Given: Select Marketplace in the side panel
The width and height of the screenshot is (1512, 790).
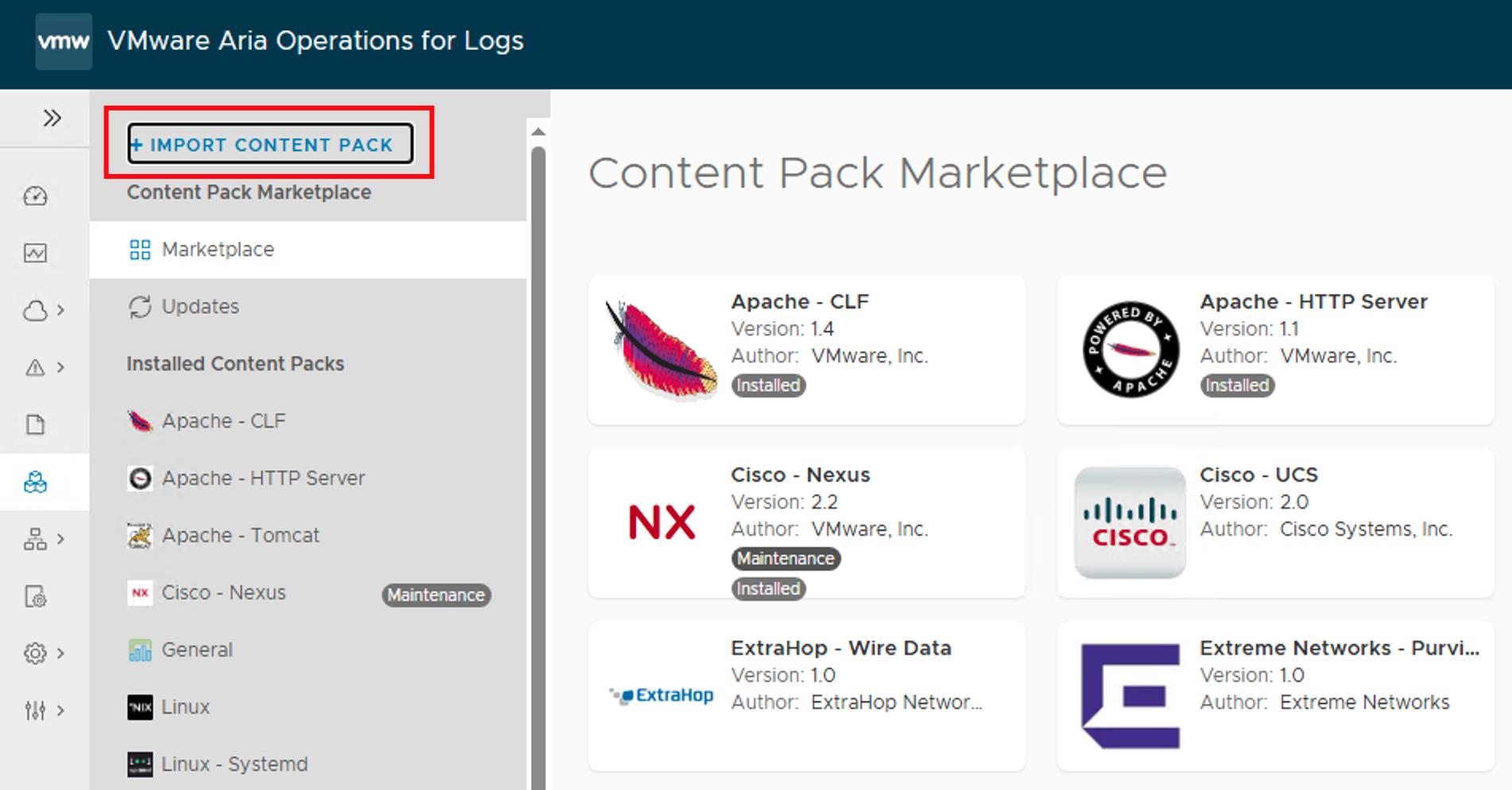Looking at the screenshot, I should [218, 250].
